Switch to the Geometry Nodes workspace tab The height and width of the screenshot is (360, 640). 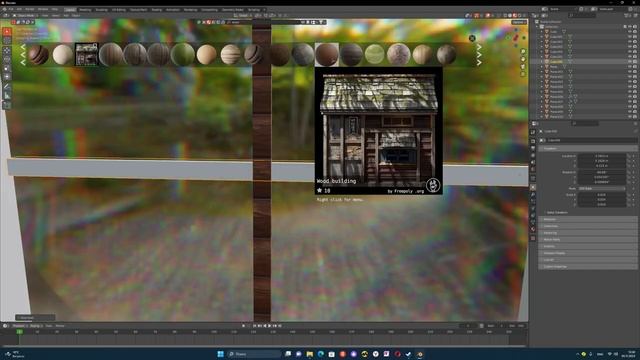click(x=233, y=9)
